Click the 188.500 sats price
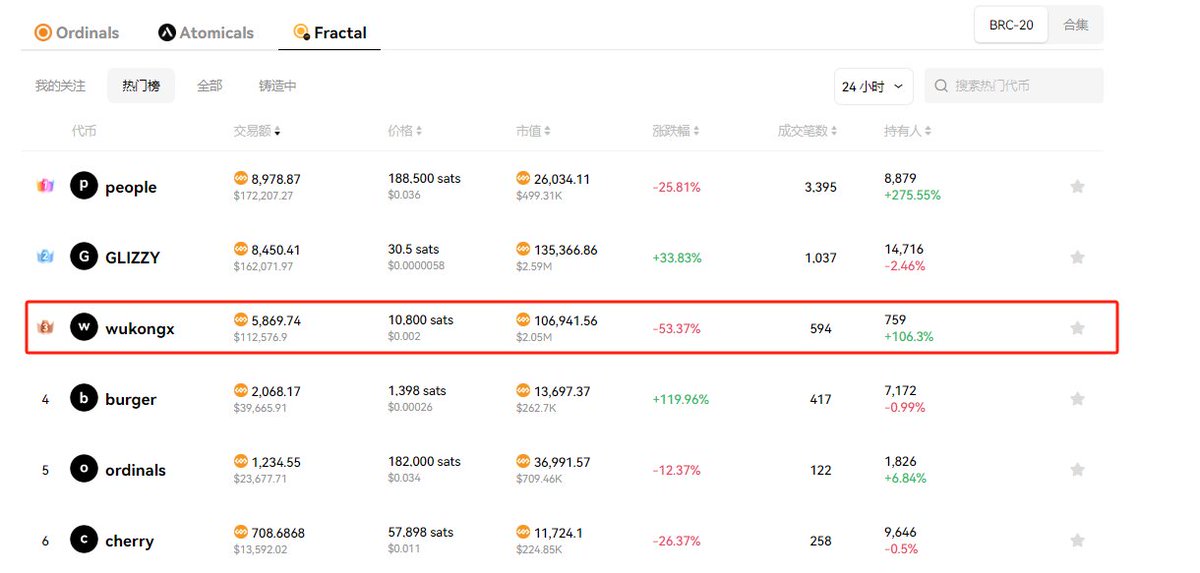Viewport: 1200px width, 573px height. (x=424, y=178)
